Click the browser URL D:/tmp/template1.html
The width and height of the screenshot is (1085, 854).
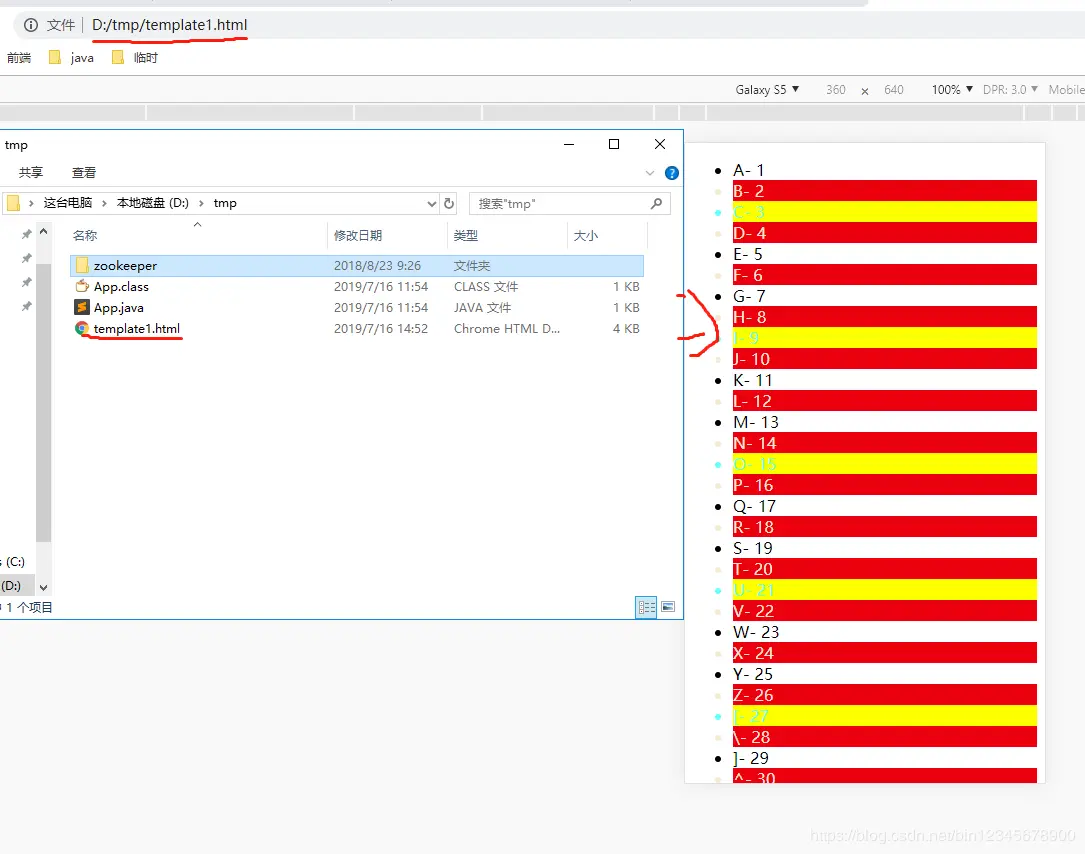tap(170, 25)
